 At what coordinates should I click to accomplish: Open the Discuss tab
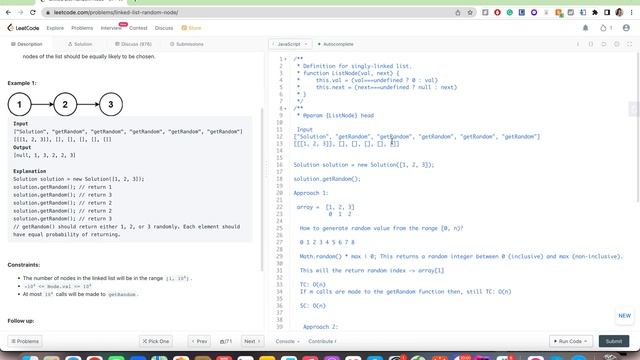tap(133, 44)
